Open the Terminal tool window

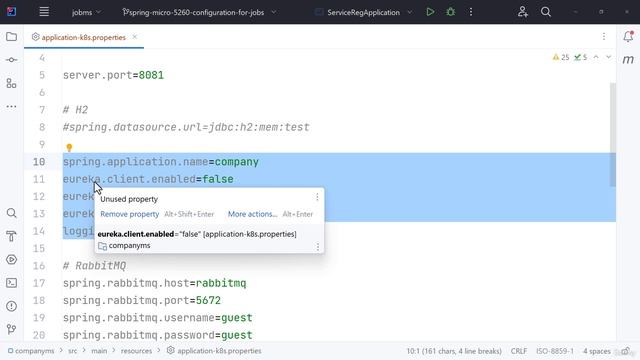11,283
